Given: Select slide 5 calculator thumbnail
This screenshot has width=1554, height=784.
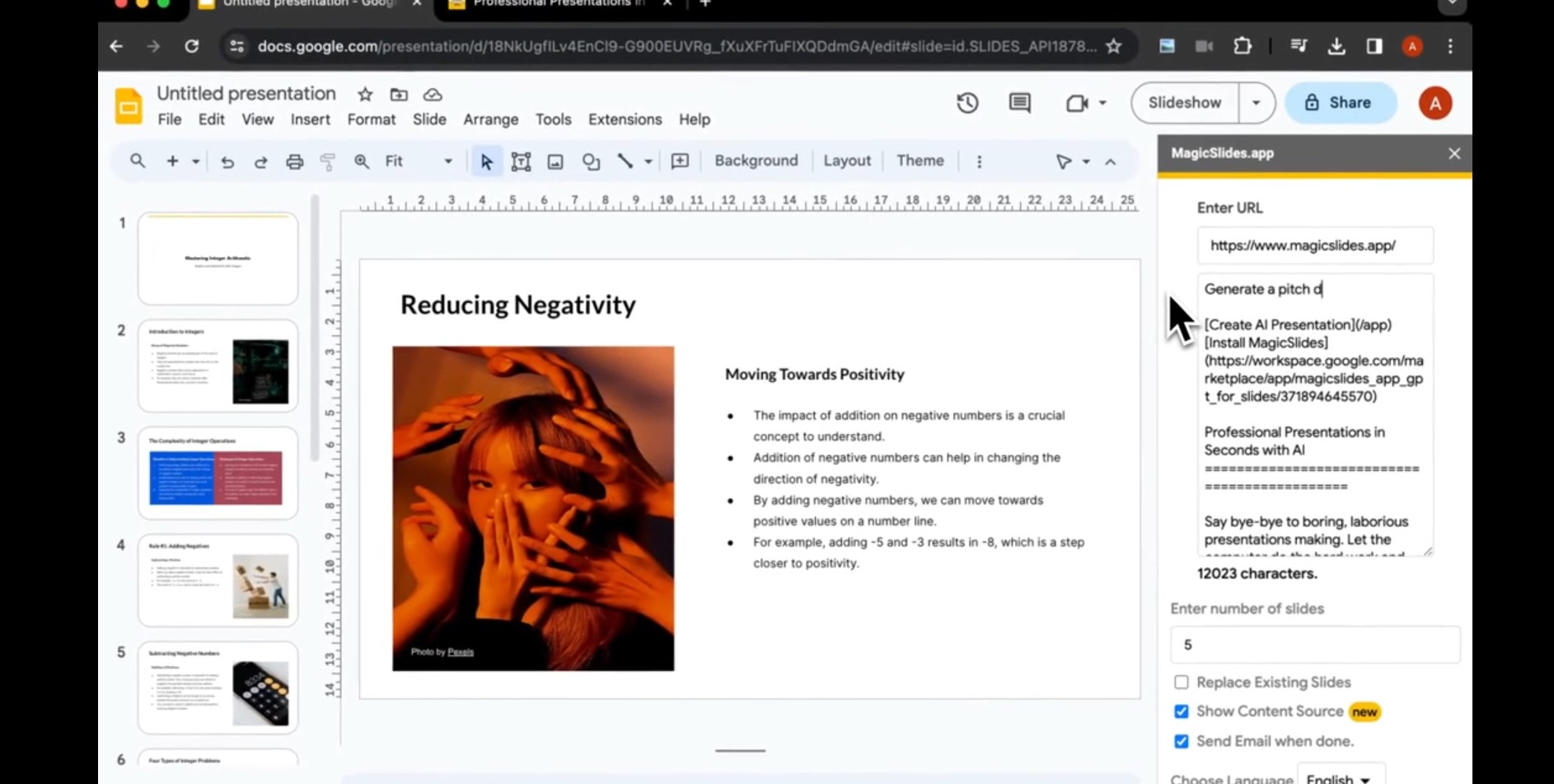Looking at the screenshot, I should 218,688.
